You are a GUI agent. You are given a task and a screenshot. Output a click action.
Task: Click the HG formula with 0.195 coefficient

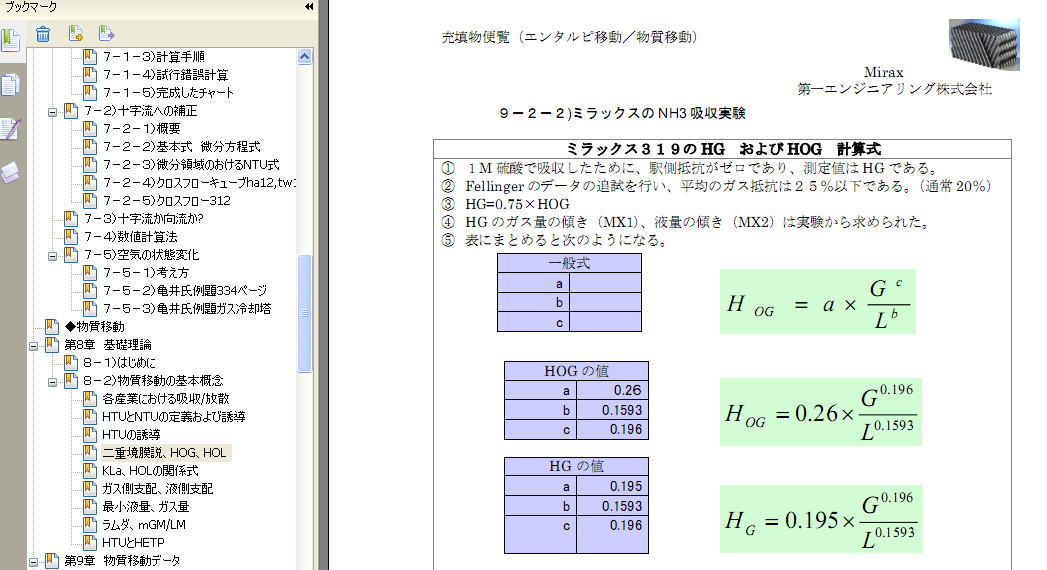[x=821, y=519]
